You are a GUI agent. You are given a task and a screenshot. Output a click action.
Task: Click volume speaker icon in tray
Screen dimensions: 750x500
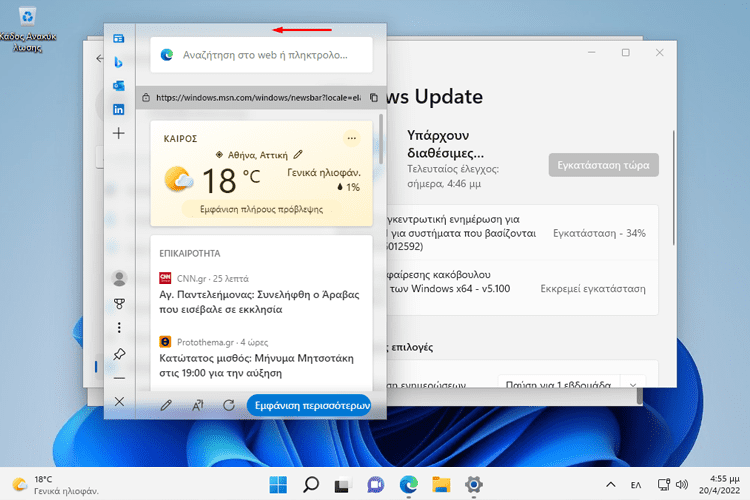tap(682, 485)
